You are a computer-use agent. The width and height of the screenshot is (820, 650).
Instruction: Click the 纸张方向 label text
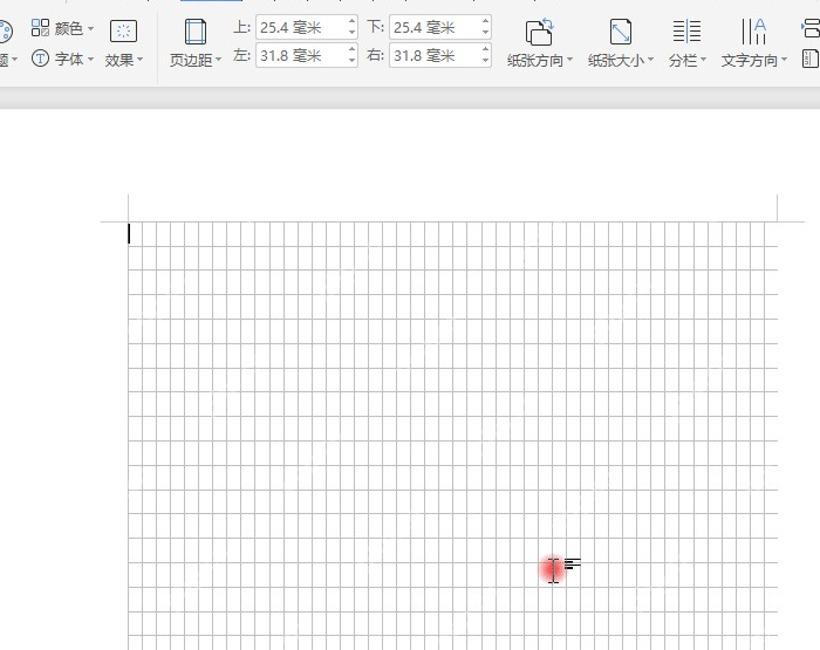click(535, 60)
